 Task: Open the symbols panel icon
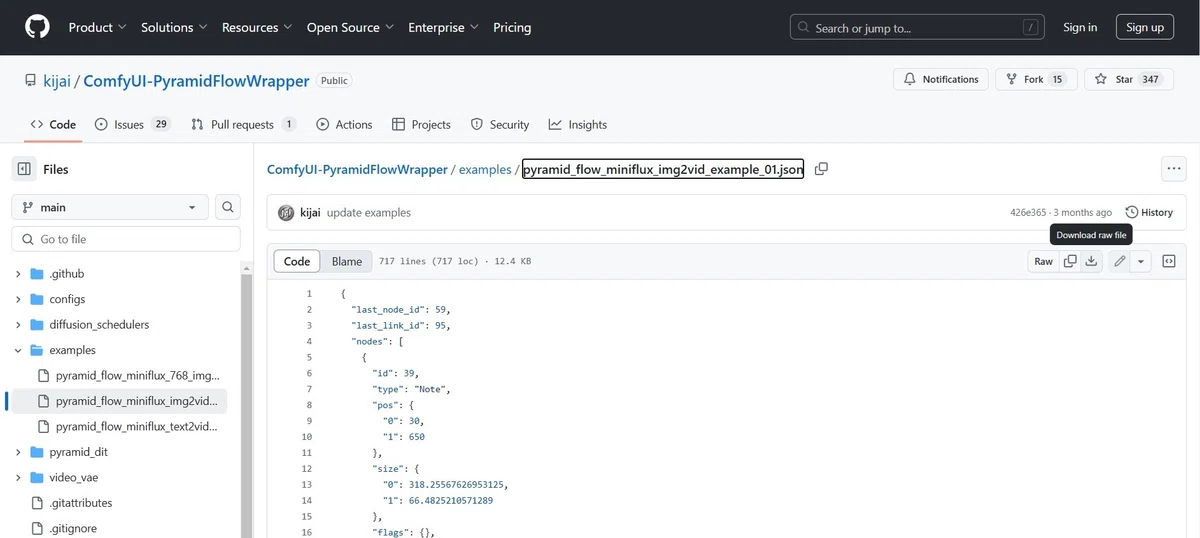[1168, 261]
